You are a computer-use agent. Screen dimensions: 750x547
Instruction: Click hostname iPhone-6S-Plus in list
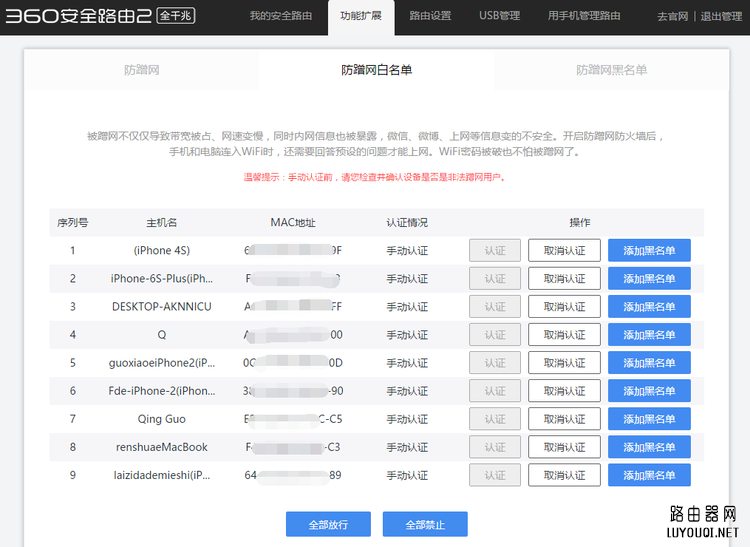pos(162,279)
